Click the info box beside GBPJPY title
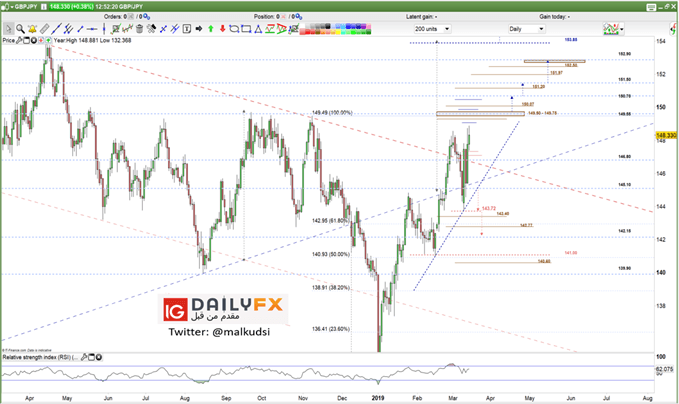The height and width of the screenshot is (404, 679). [44, 6]
